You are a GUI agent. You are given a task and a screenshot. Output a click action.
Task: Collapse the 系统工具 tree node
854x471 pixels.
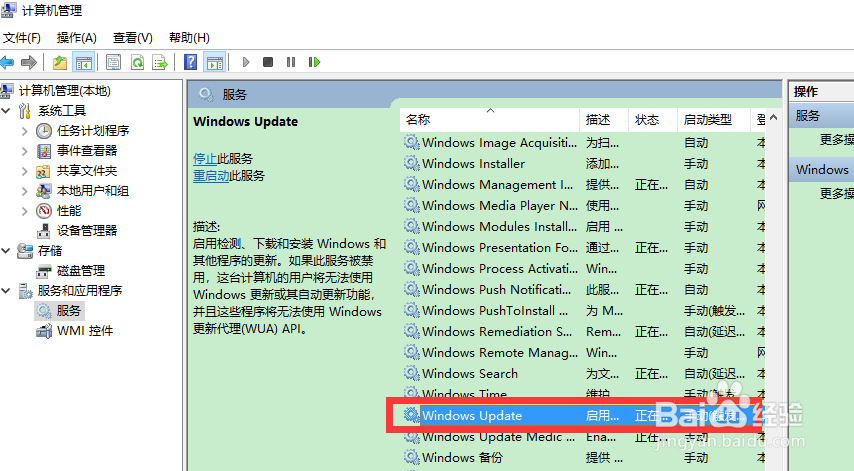point(6,111)
